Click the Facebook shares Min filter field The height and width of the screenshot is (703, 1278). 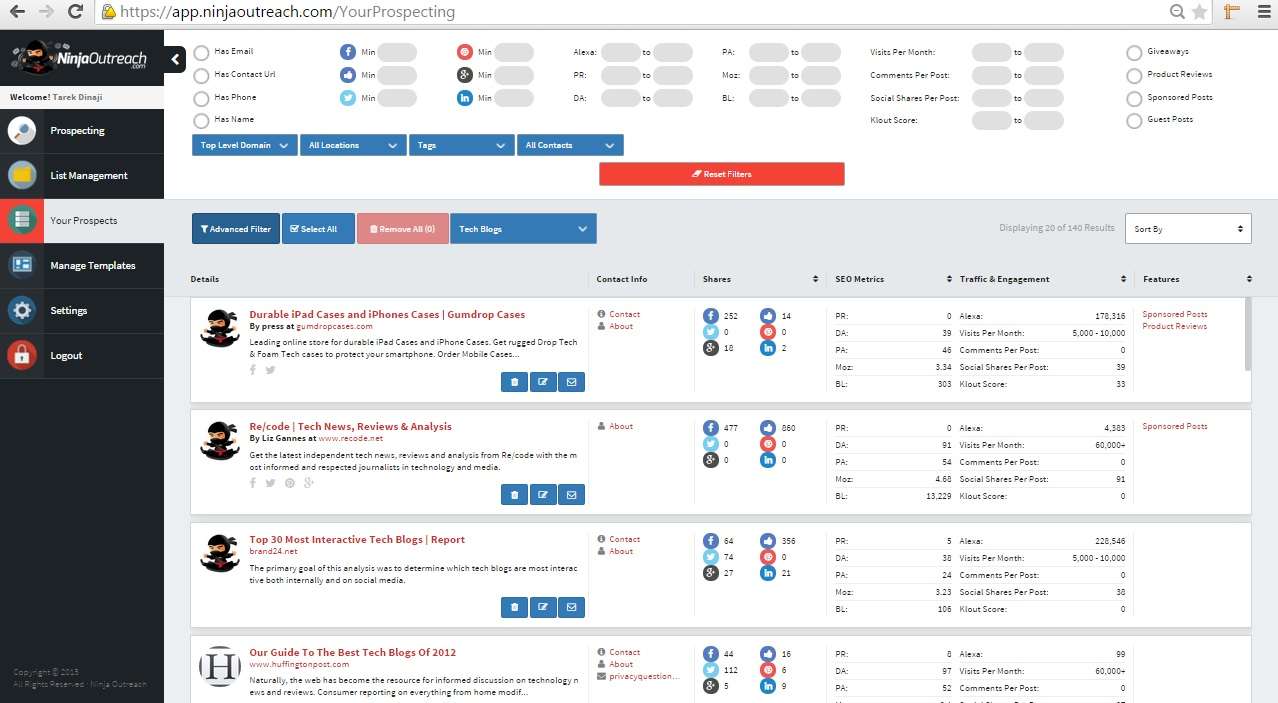click(397, 52)
